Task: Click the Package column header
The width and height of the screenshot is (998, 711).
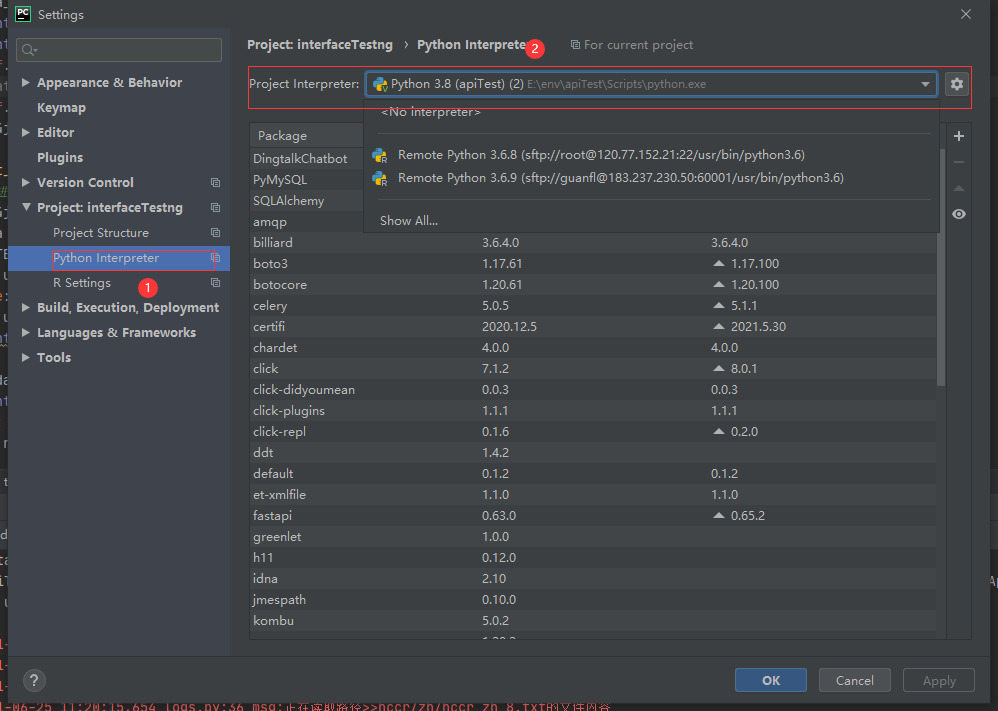Action: coord(307,136)
